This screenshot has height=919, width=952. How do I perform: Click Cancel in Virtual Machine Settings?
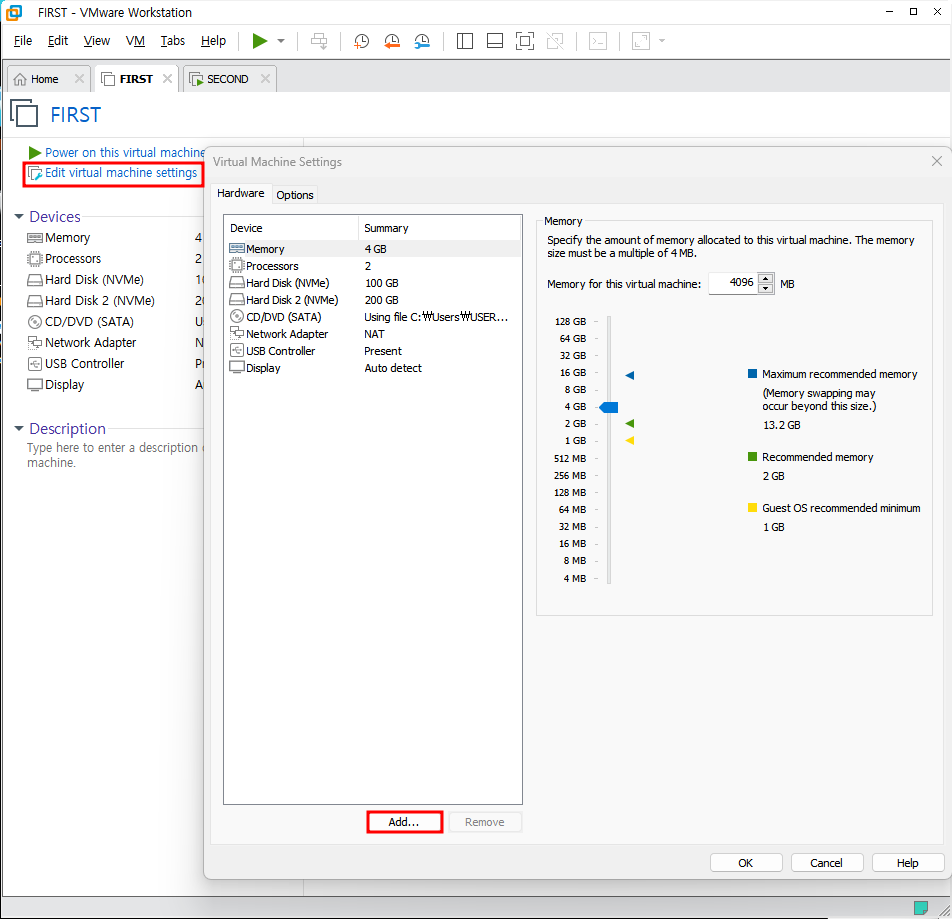click(827, 863)
